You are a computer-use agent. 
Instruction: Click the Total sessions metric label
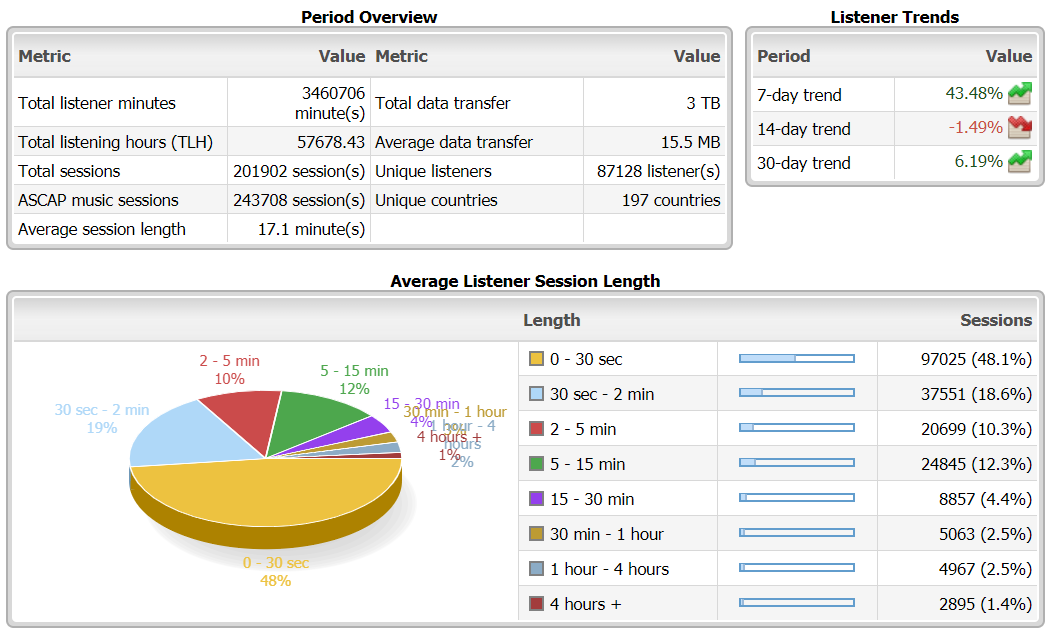pyautogui.click(x=69, y=171)
